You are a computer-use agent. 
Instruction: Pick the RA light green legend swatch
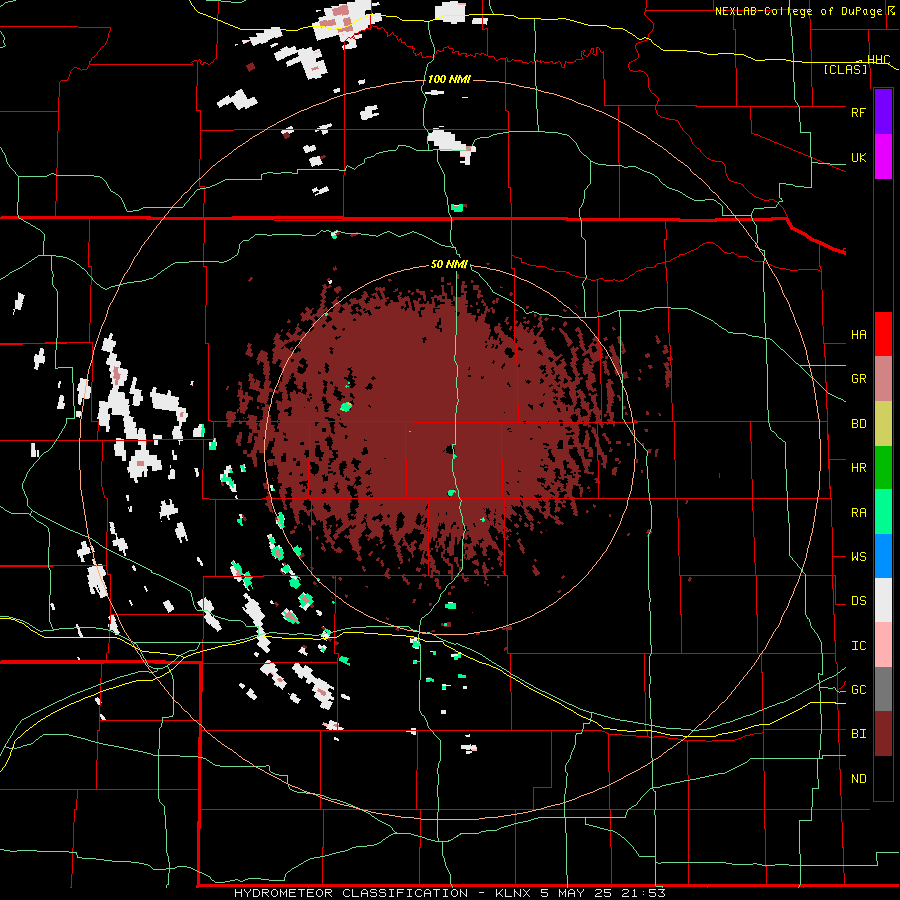[x=883, y=512]
